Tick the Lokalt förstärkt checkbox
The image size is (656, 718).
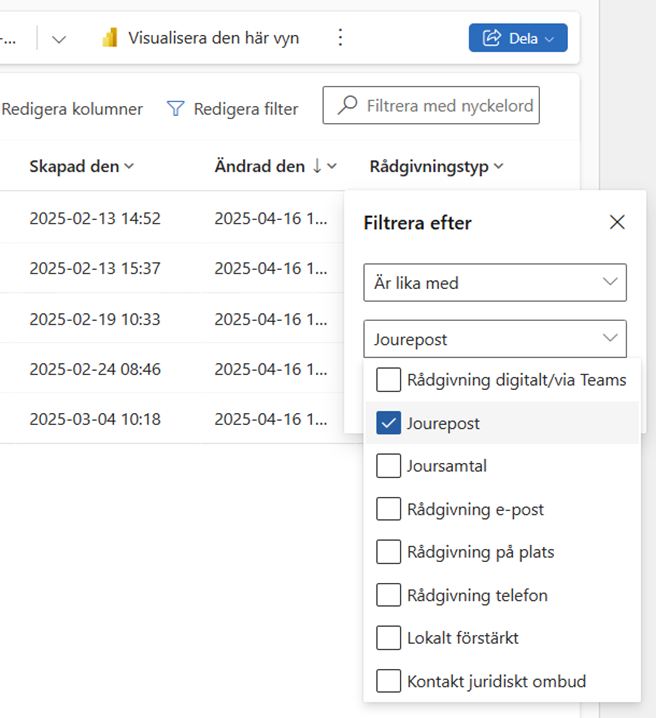tap(388, 638)
